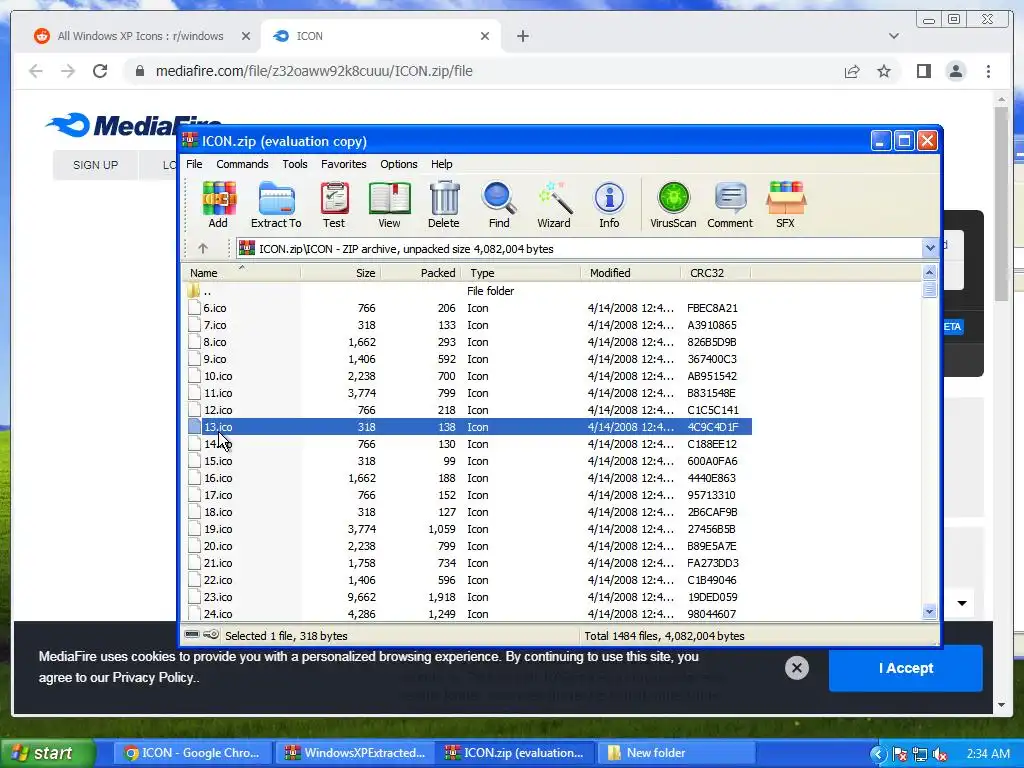Screen dimensions: 1024x768
Task: Sort by Packed column header
Action: pos(421,273)
